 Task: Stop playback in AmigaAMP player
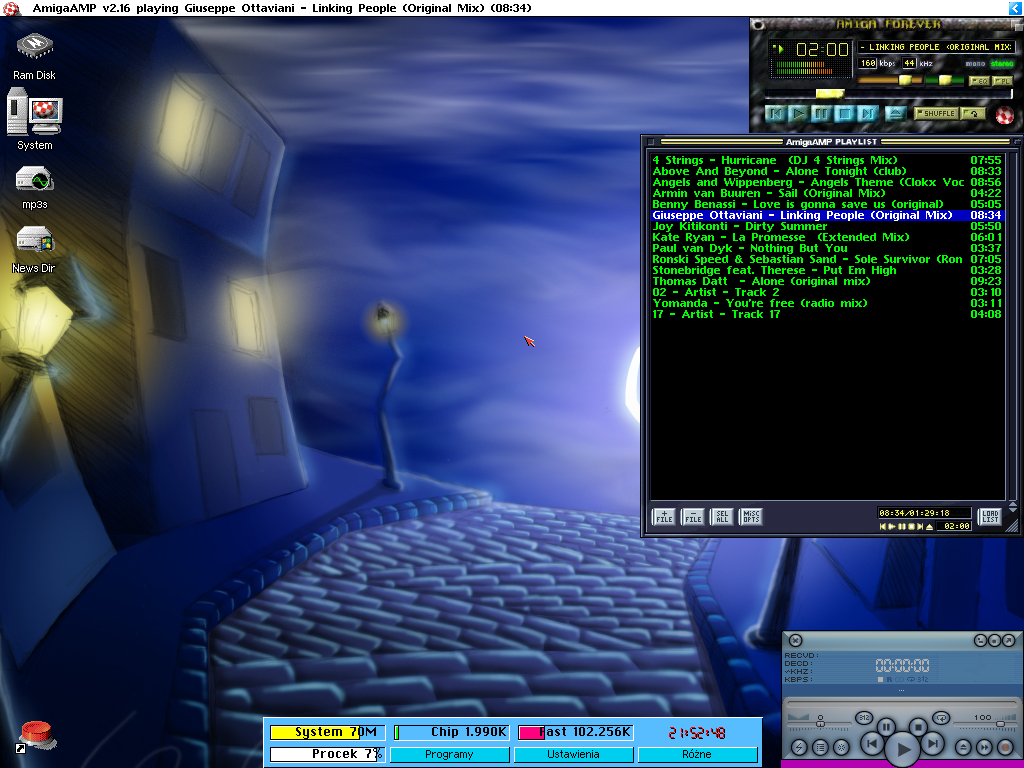[844, 114]
